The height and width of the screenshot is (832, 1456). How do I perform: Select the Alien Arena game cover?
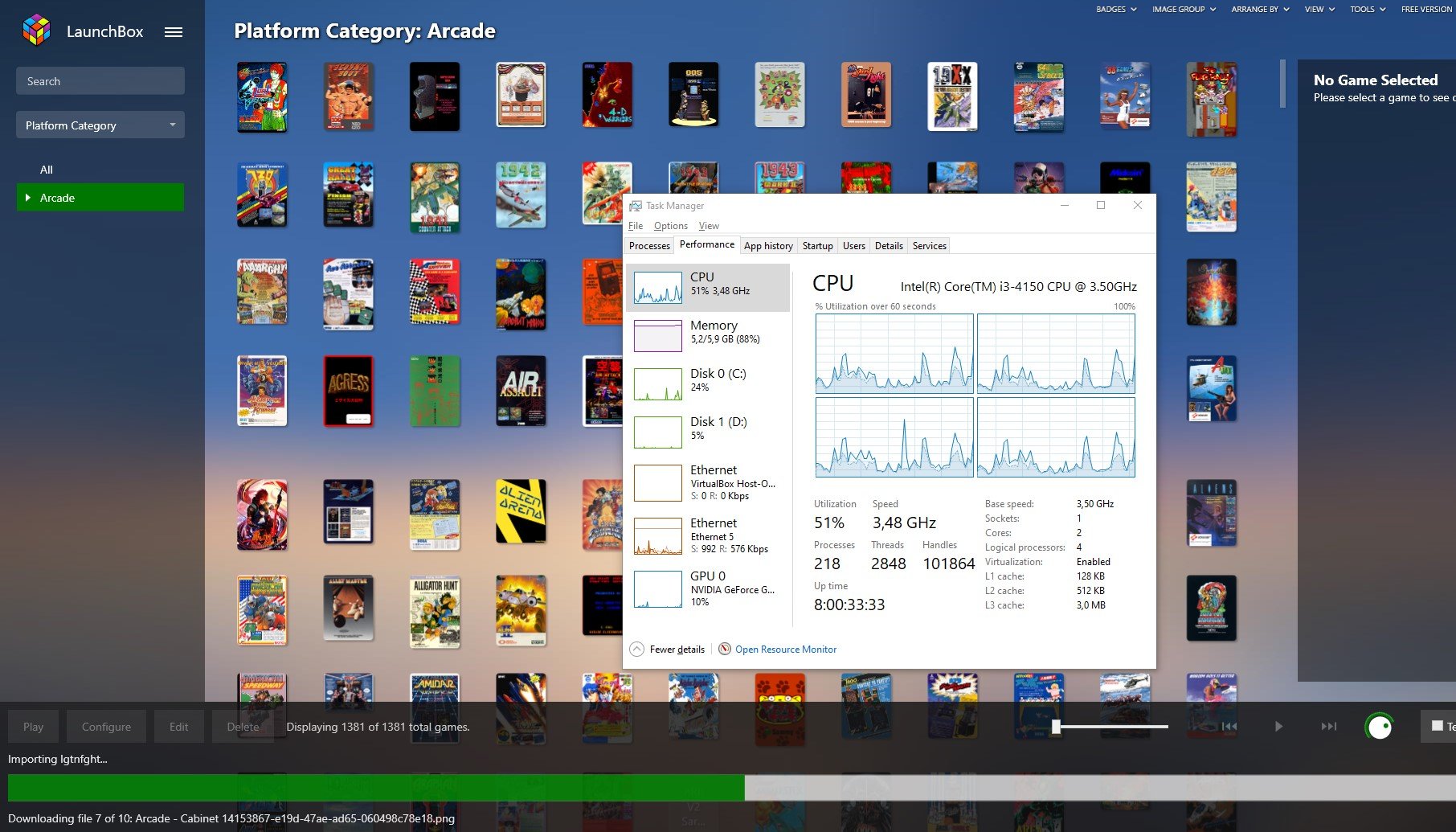click(x=521, y=511)
